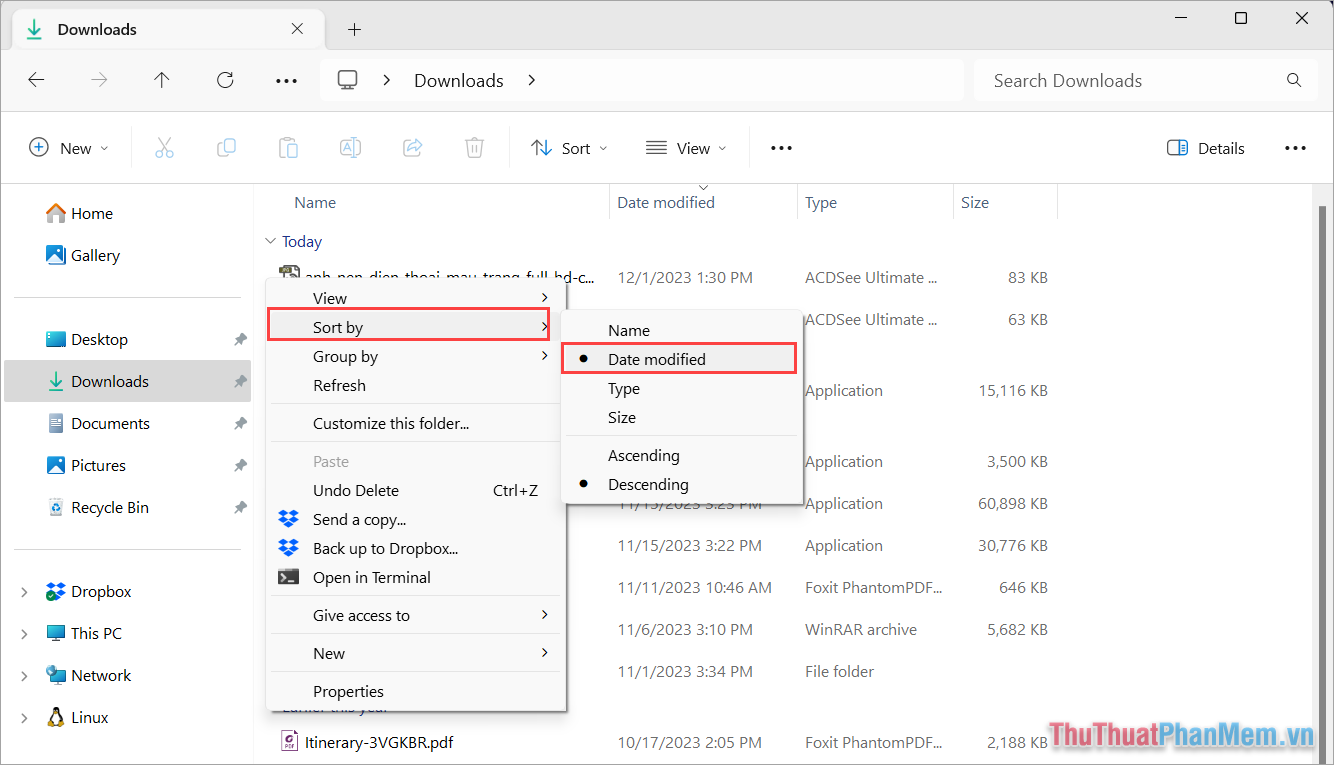Click the Share icon on the toolbar
The image size is (1334, 765).
[x=412, y=147]
